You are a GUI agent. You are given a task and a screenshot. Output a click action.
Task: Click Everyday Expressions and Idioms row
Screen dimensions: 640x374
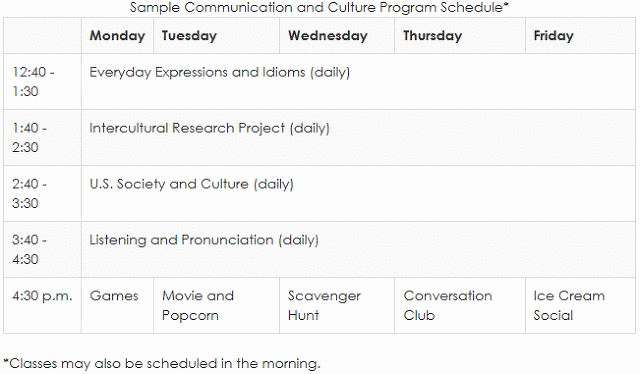[x=358, y=82]
